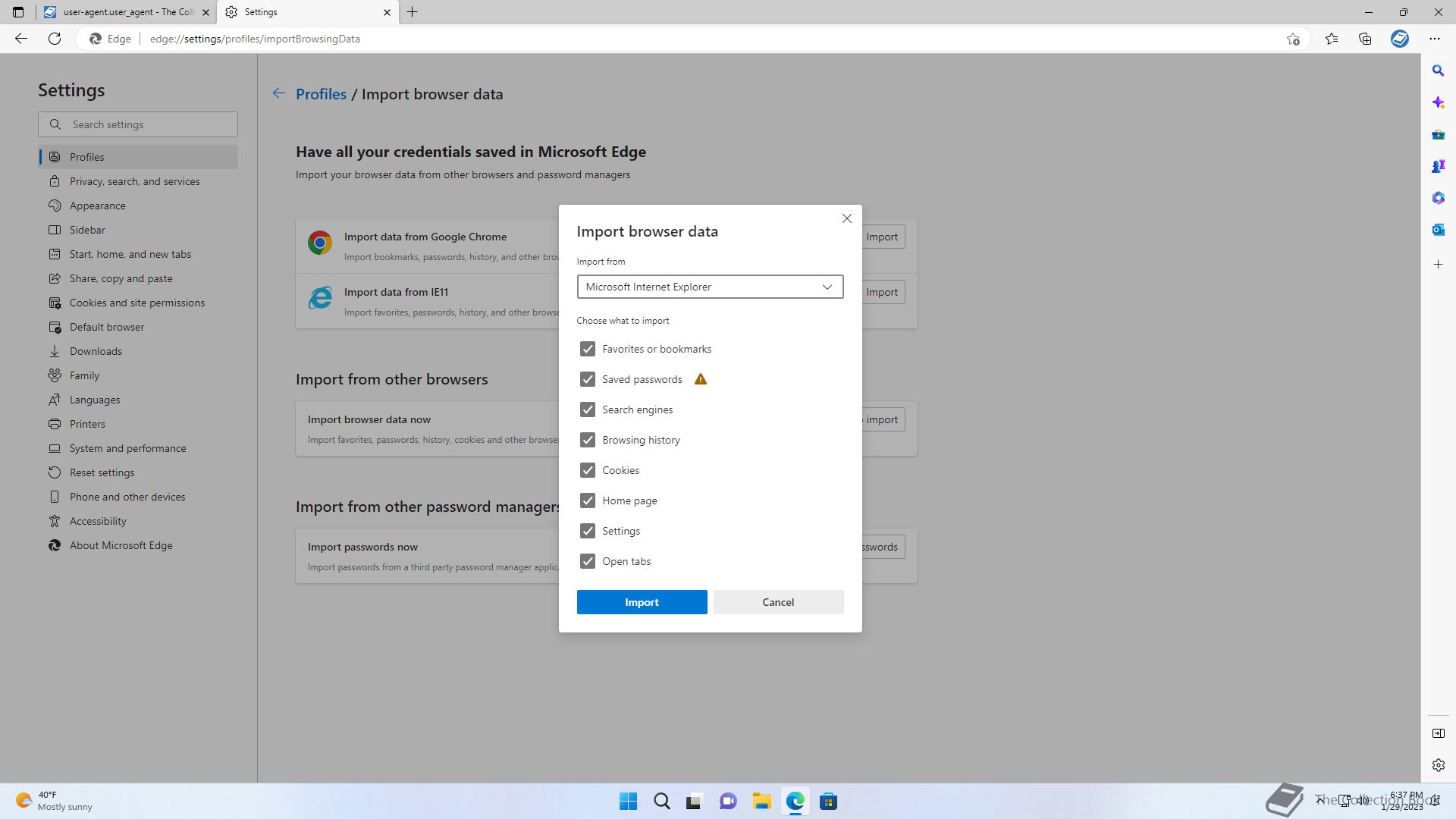Click the address bar URL
Viewport: 1456px width, 819px height.
(255, 39)
